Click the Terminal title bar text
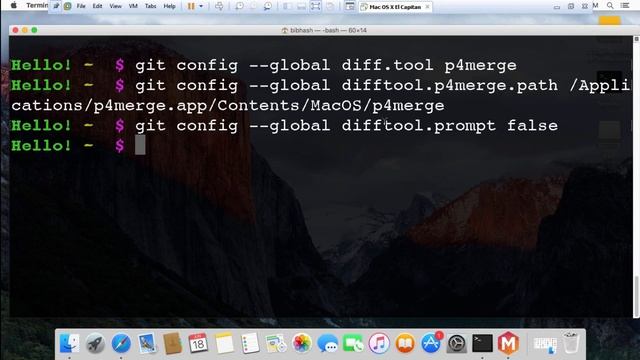 click(324, 30)
